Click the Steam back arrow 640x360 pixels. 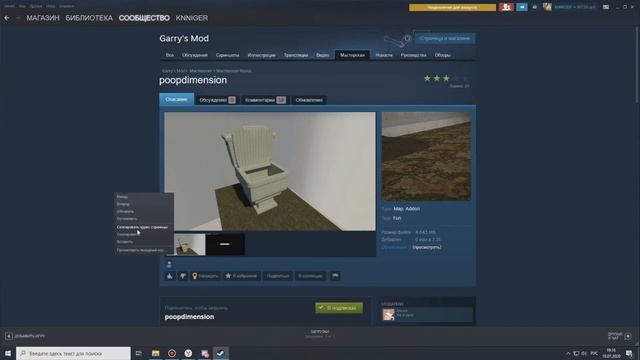click(x=7, y=18)
